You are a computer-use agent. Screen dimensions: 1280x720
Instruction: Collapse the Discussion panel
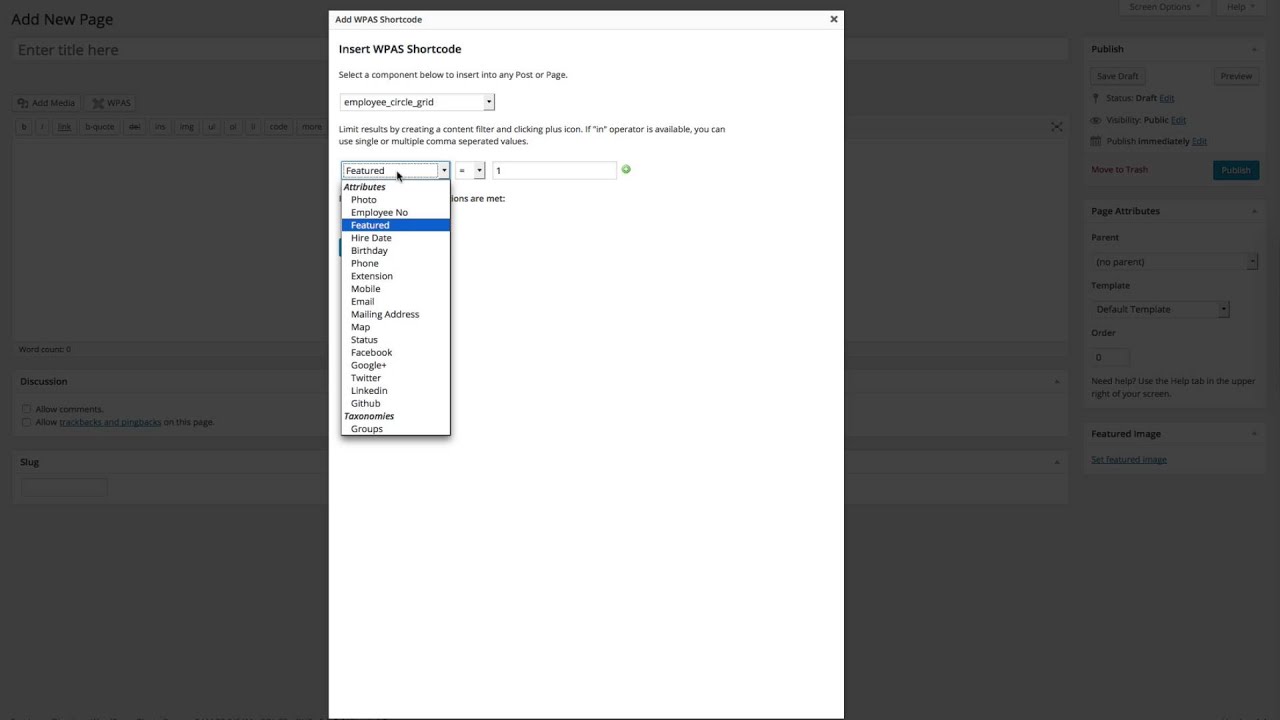[1057, 381]
